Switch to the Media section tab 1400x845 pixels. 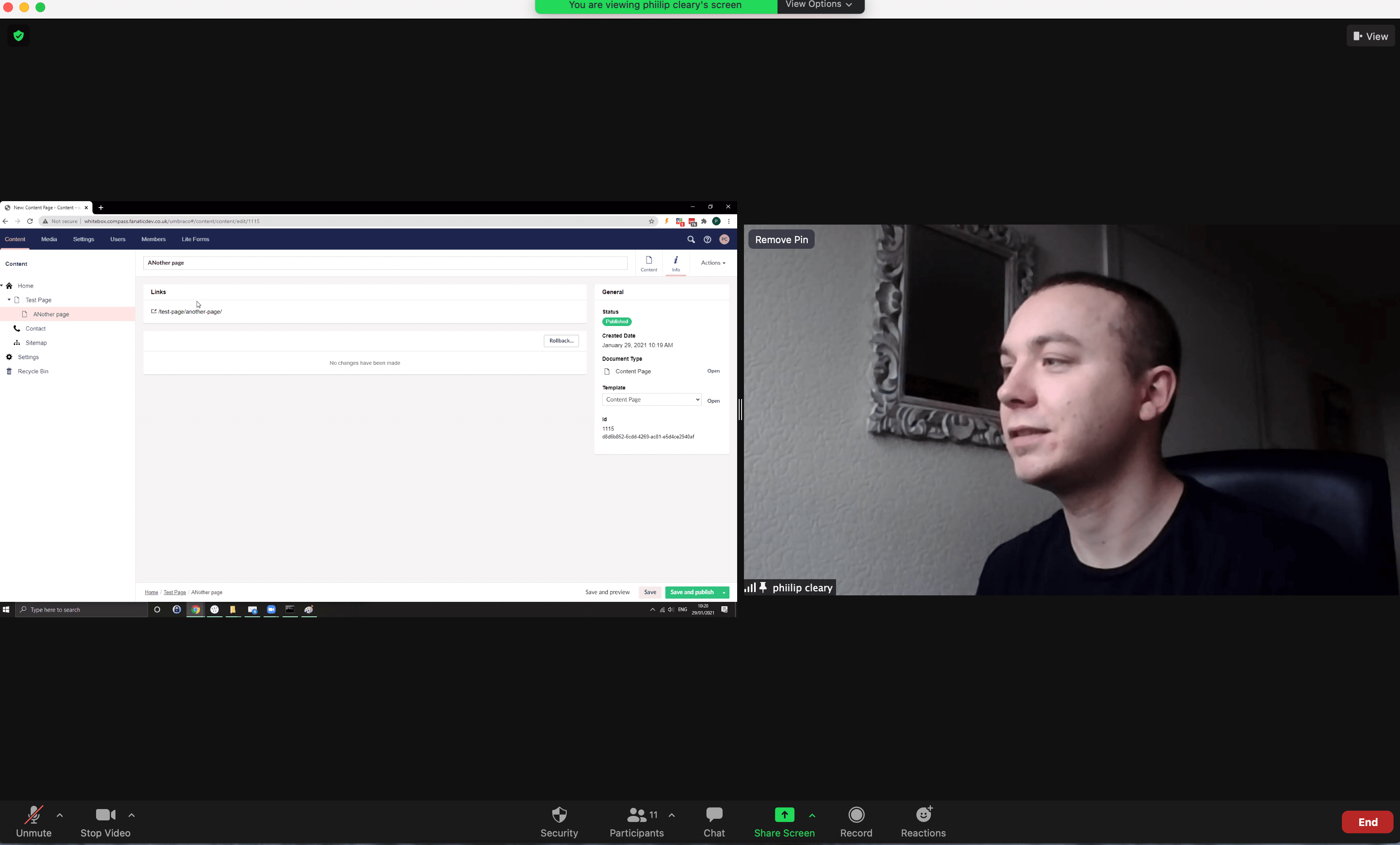[49, 240]
